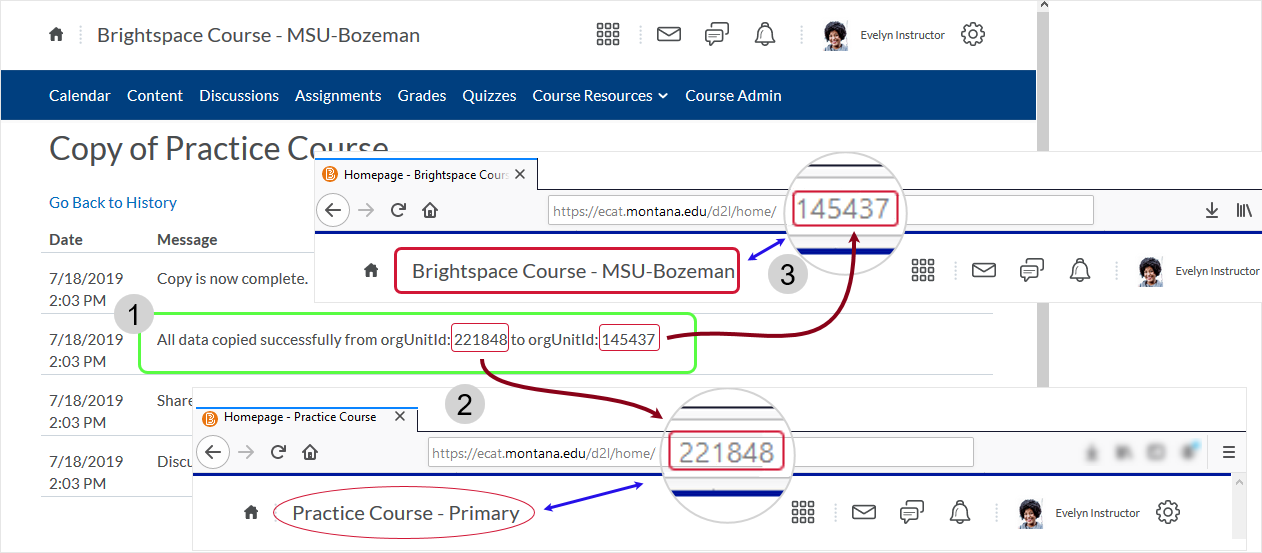
Task: Go forward in the Brightspace Course browser window
Action: [366, 210]
